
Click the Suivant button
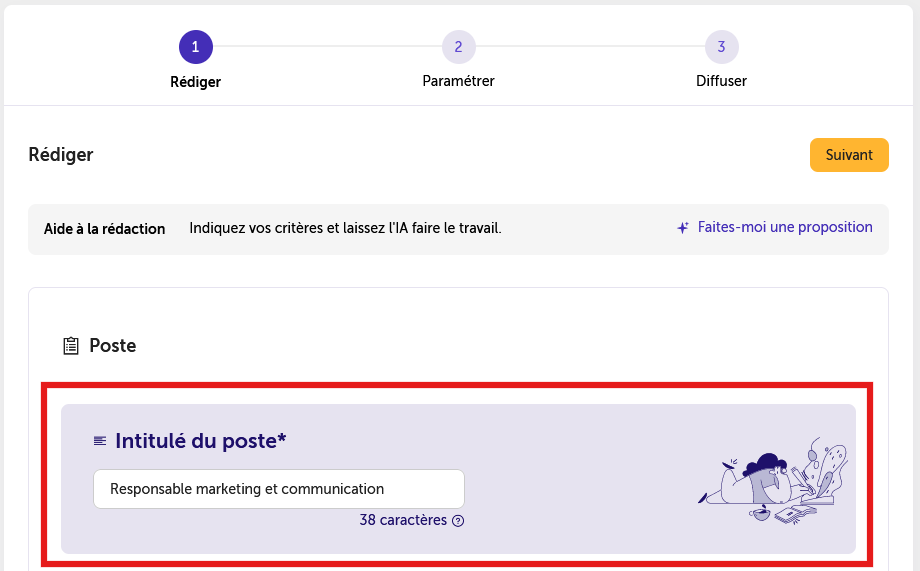(849, 155)
